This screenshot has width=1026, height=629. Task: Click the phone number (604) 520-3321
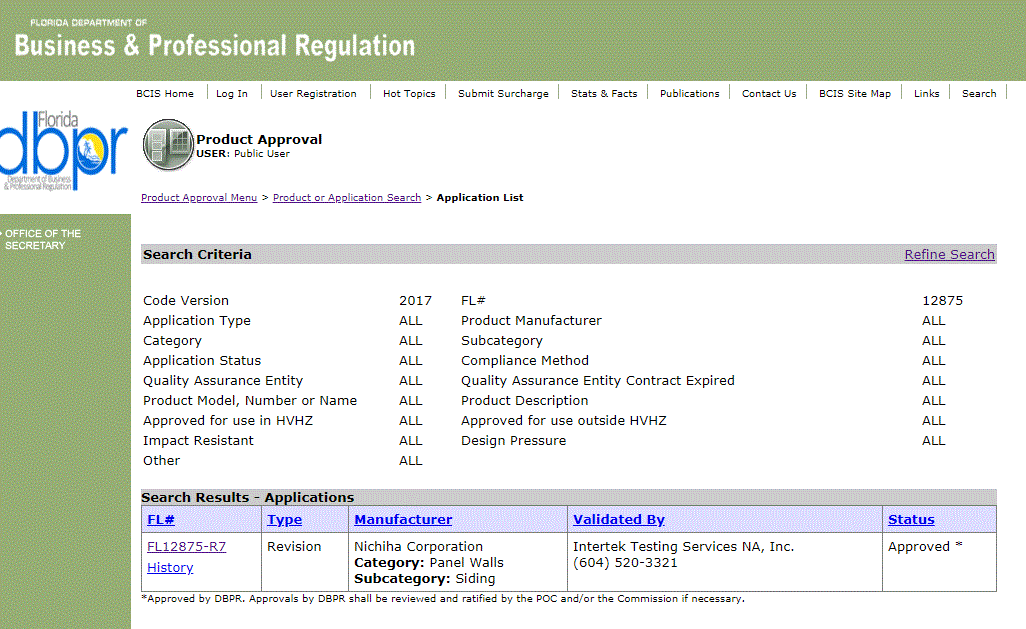[x=625, y=563]
